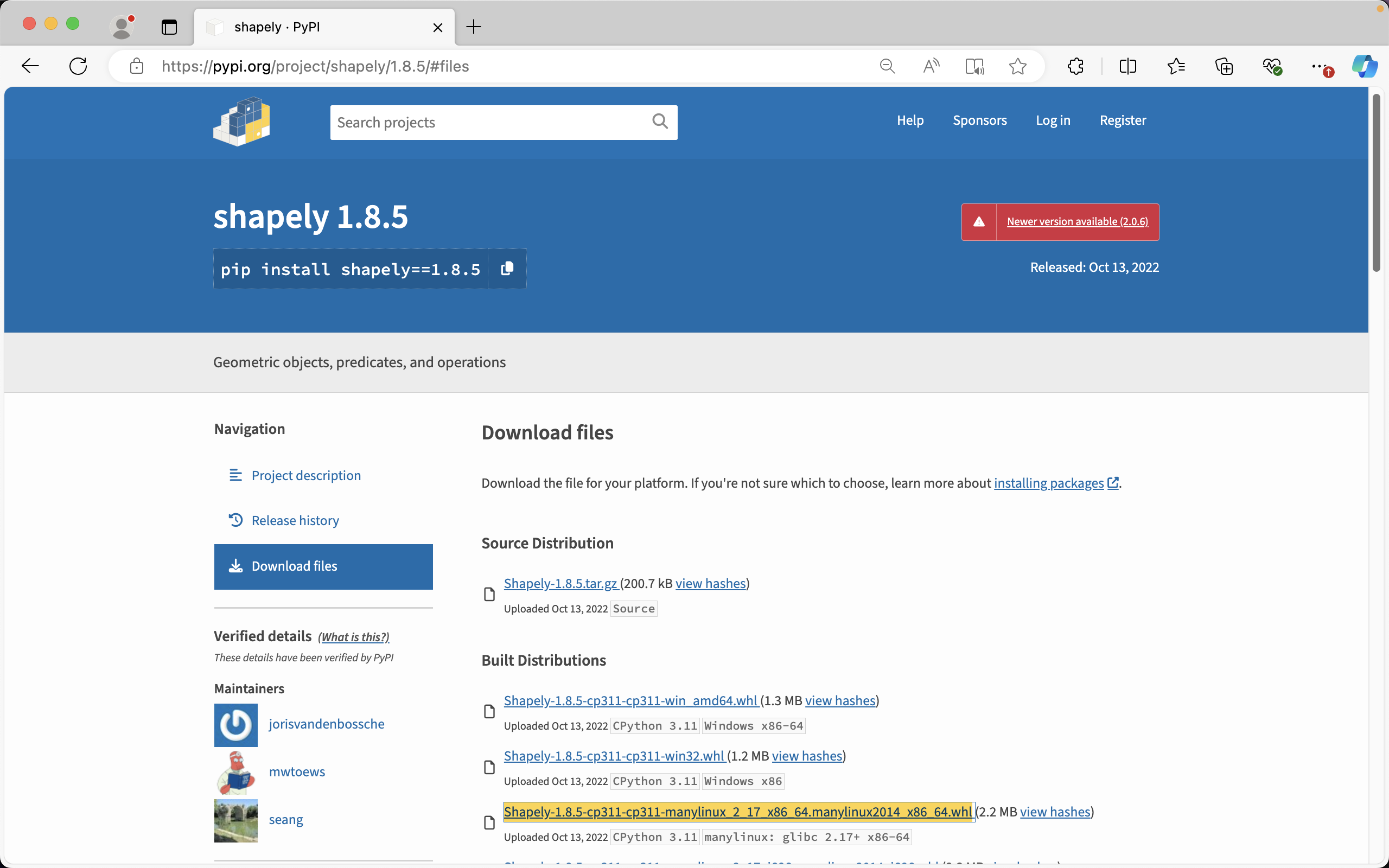This screenshot has width=1389, height=868.
Task: Download the cp311 manylinux x86_64 wheel
Action: [x=738, y=812]
